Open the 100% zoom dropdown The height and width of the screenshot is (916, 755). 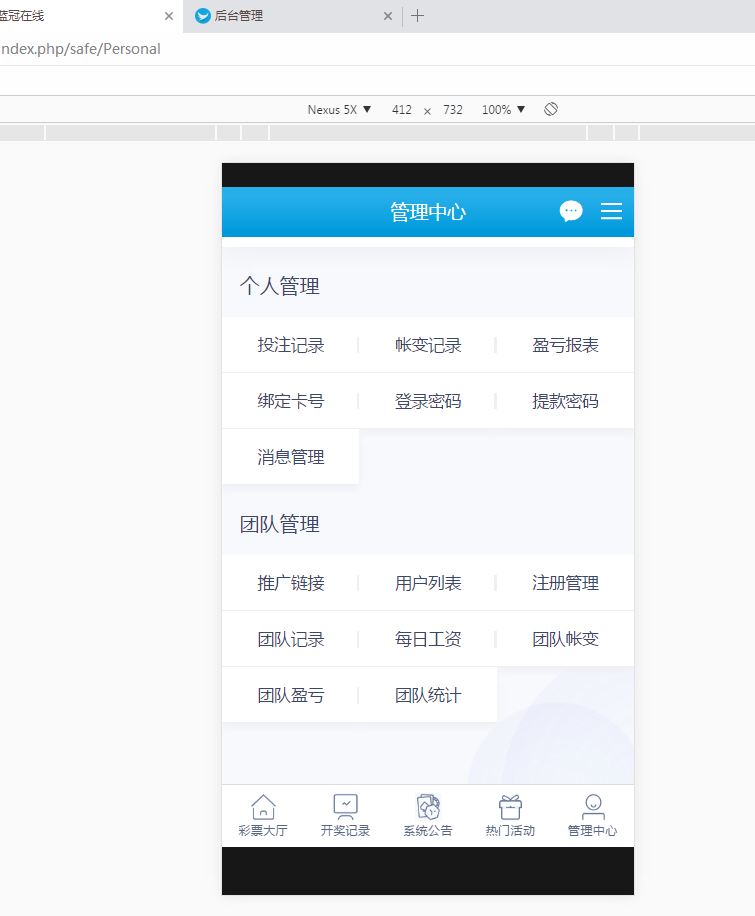(503, 109)
